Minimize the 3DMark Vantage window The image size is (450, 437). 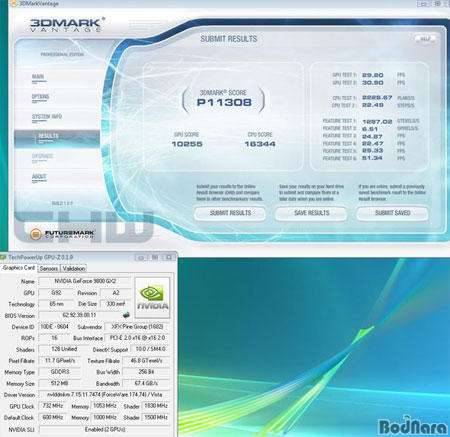424,4
